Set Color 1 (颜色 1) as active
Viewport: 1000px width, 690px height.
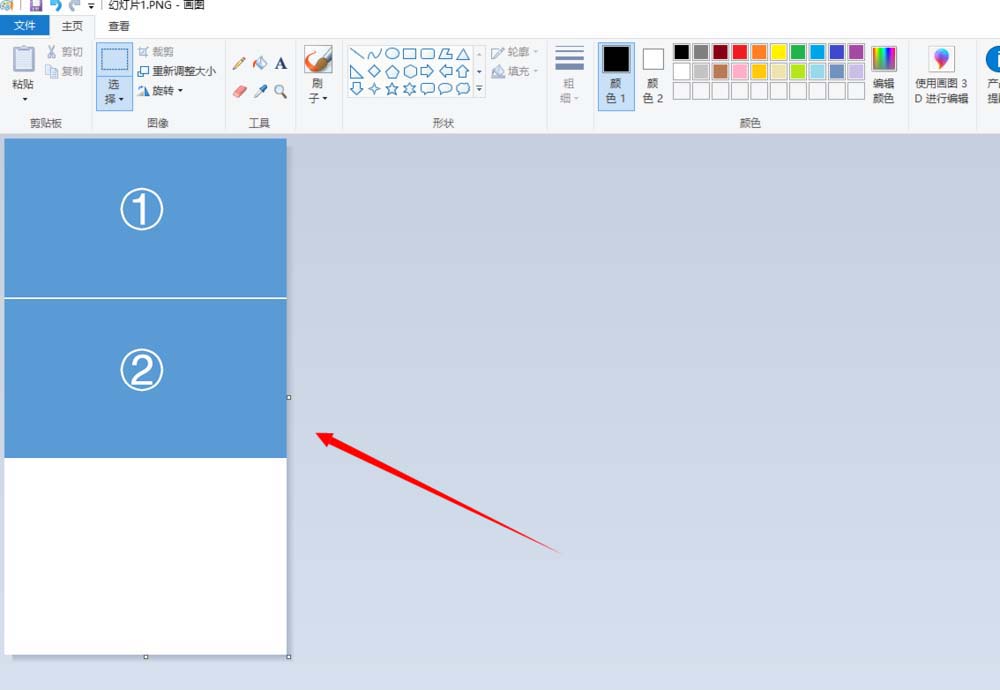[616, 76]
